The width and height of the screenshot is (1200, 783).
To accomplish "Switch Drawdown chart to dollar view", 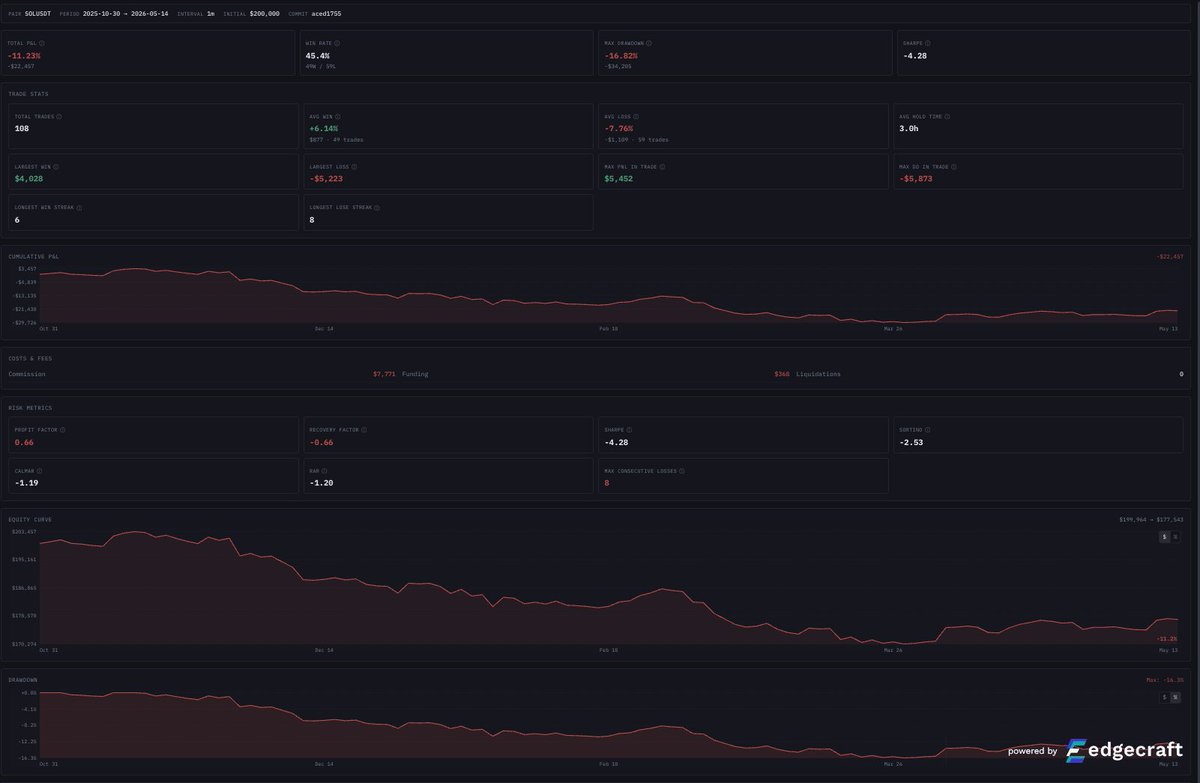I will 1164,697.
